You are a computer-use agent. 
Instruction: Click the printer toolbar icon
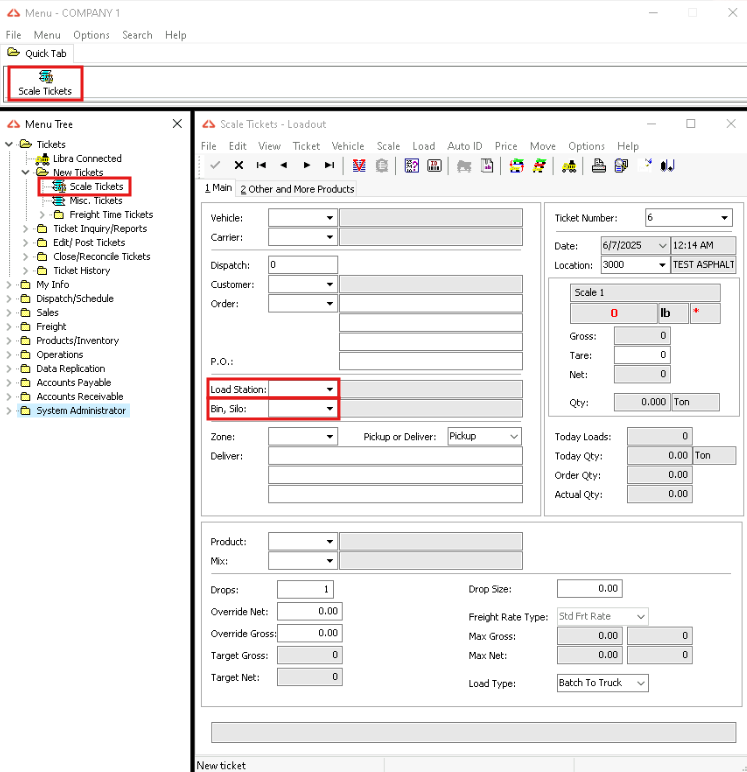coord(599,165)
